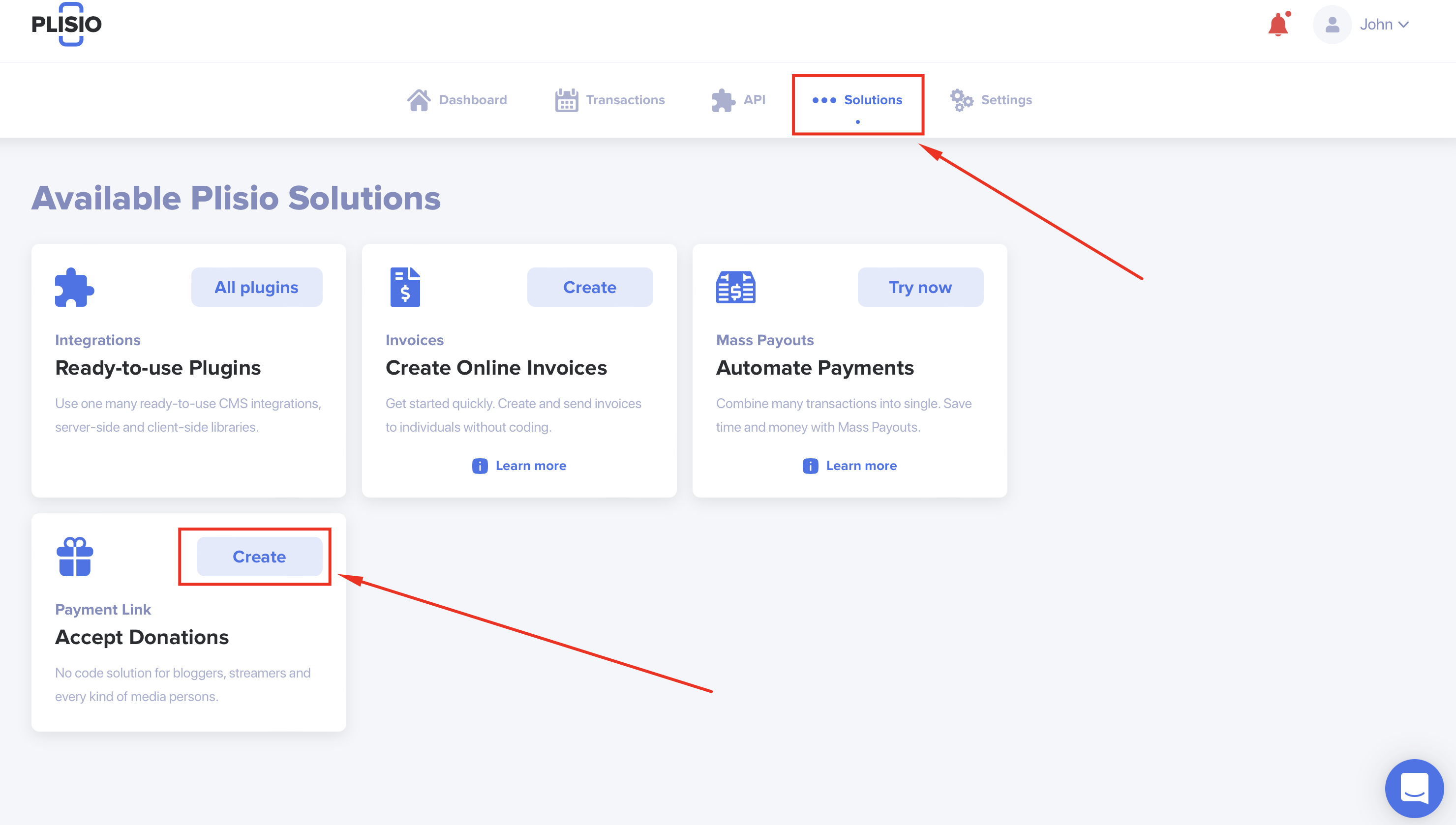
Task: Click Learn more for Create Online Invoices
Action: (519, 465)
